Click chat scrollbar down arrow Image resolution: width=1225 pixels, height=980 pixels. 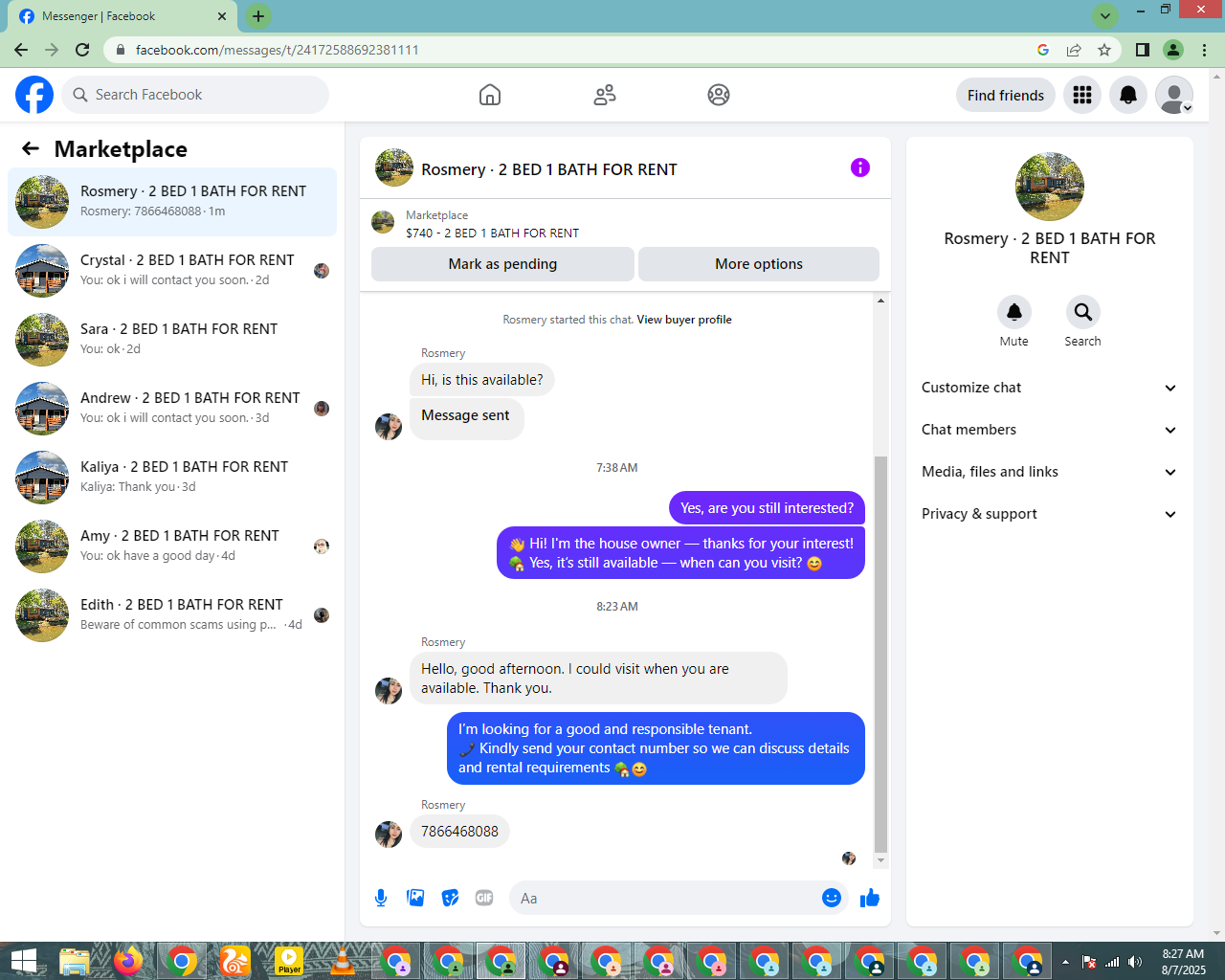(880, 861)
